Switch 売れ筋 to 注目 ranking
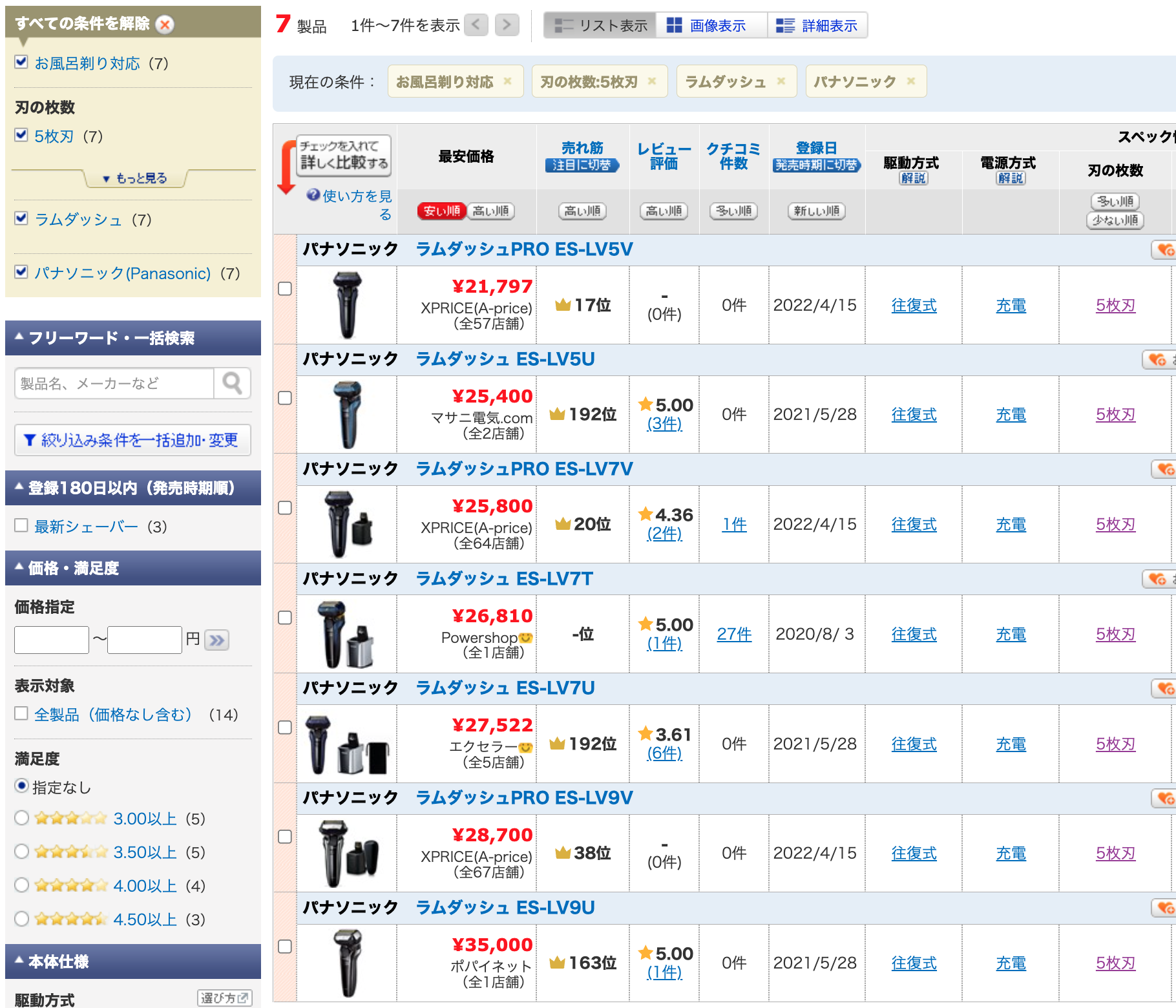The image size is (1176, 1008). click(x=582, y=165)
